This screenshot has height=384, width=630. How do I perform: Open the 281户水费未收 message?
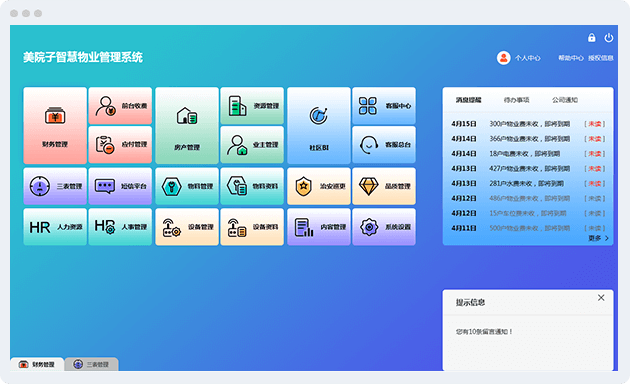[x=528, y=184]
